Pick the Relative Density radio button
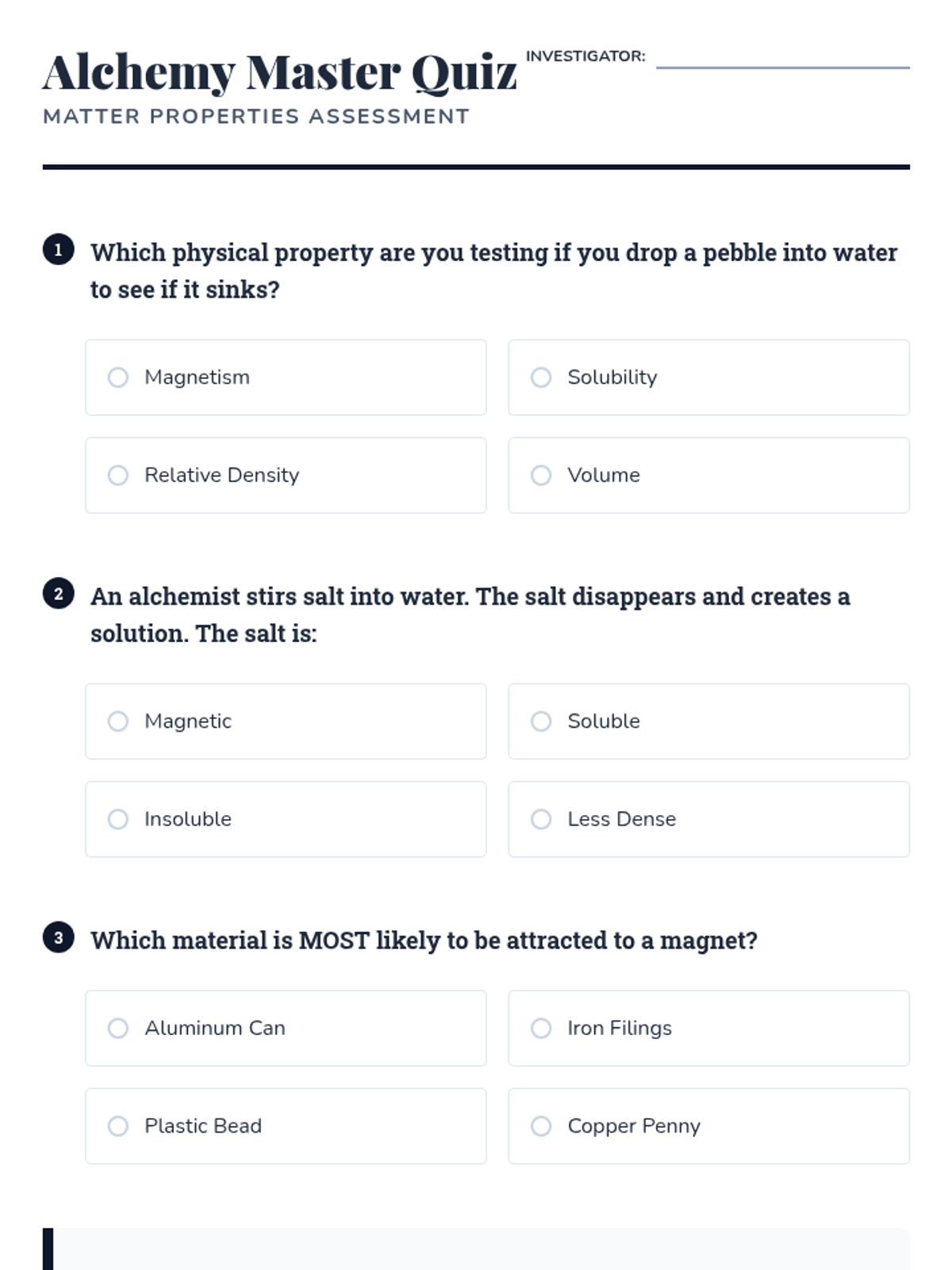The image size is (952, 1270). coord(118,475)
